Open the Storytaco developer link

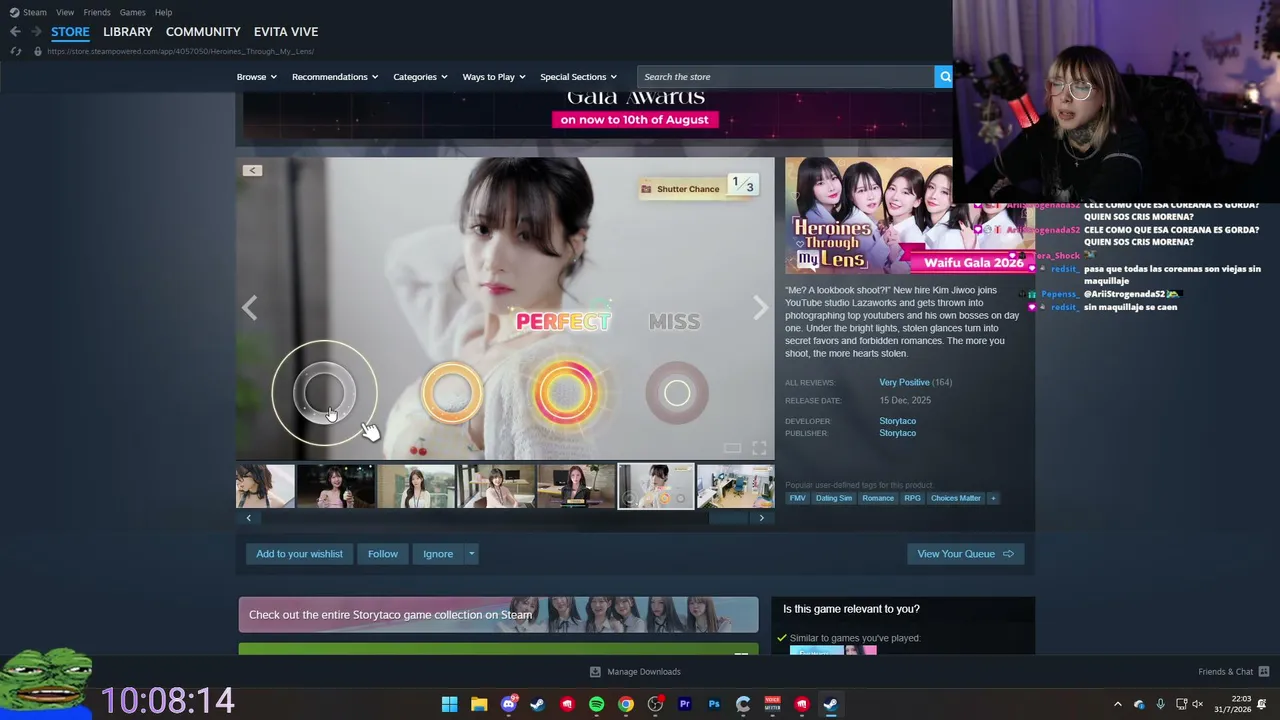click(897, 421)
